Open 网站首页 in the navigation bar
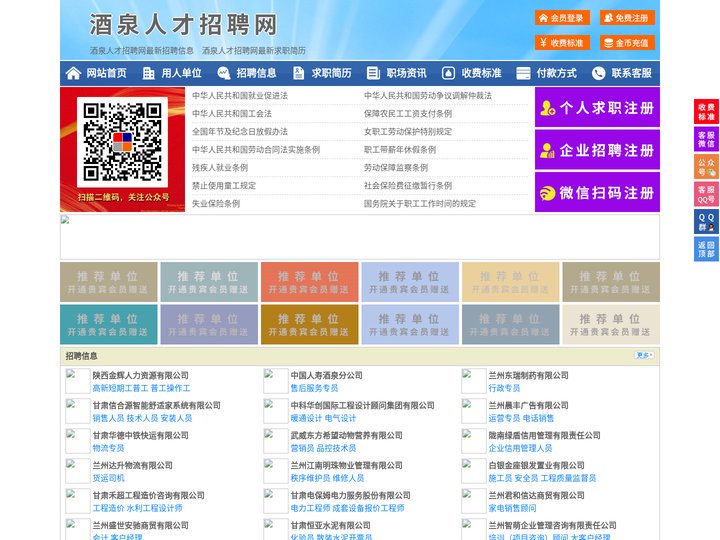 (x=107, y=73)
